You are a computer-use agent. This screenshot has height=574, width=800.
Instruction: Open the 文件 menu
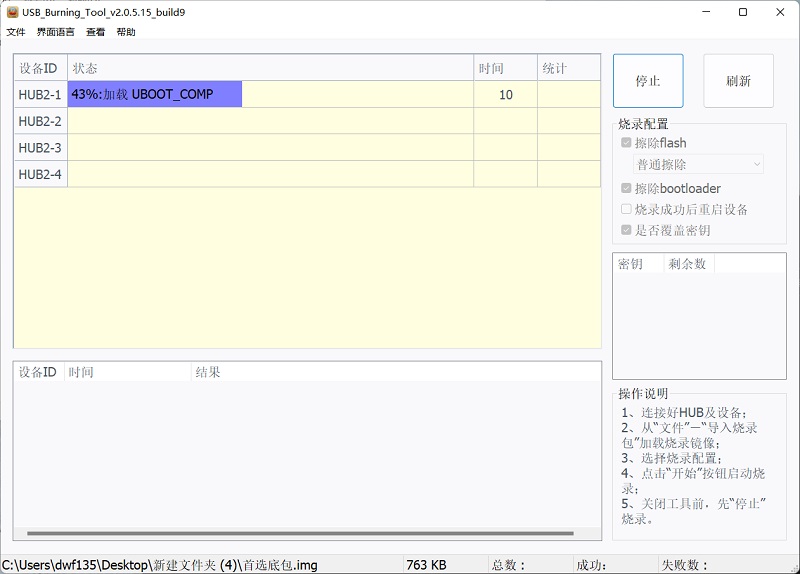coord(16,32)
